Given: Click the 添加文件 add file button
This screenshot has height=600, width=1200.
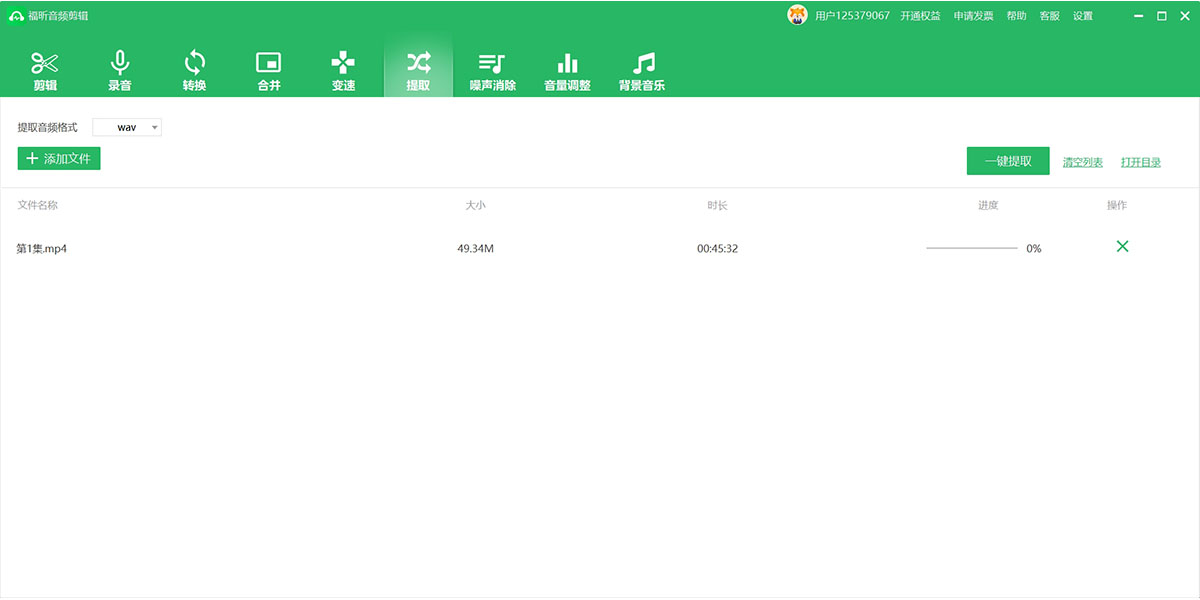Looking at the screenshot, I should [59, 159].
